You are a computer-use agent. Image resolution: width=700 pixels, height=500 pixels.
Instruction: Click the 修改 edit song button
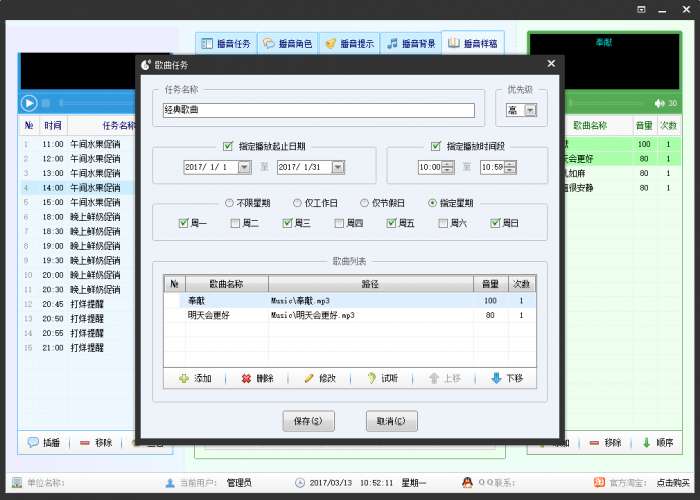coord(320,378)
